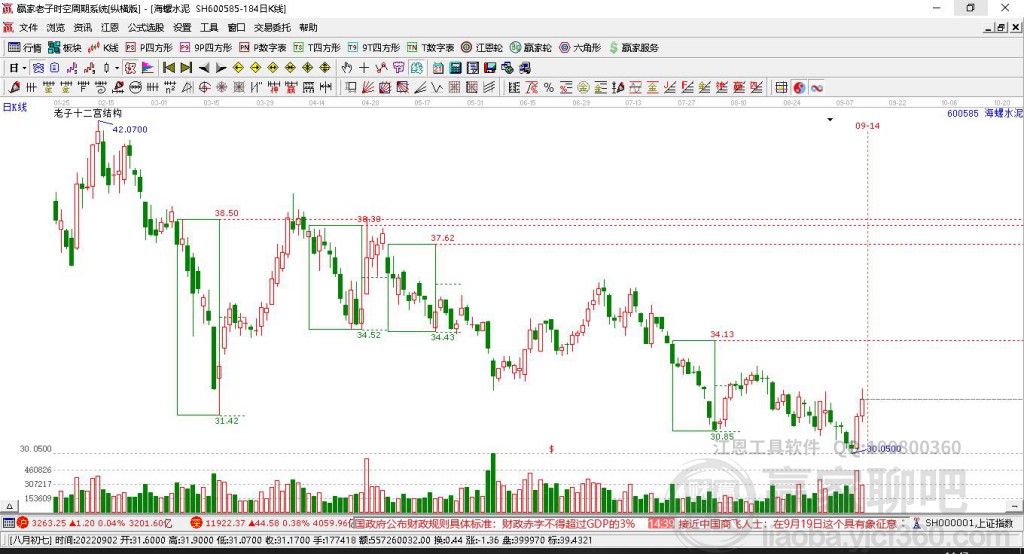Toggle the highlighted 叙 toolbar button
Screen dimensions: 1024x554
click(x=130, y=68)
